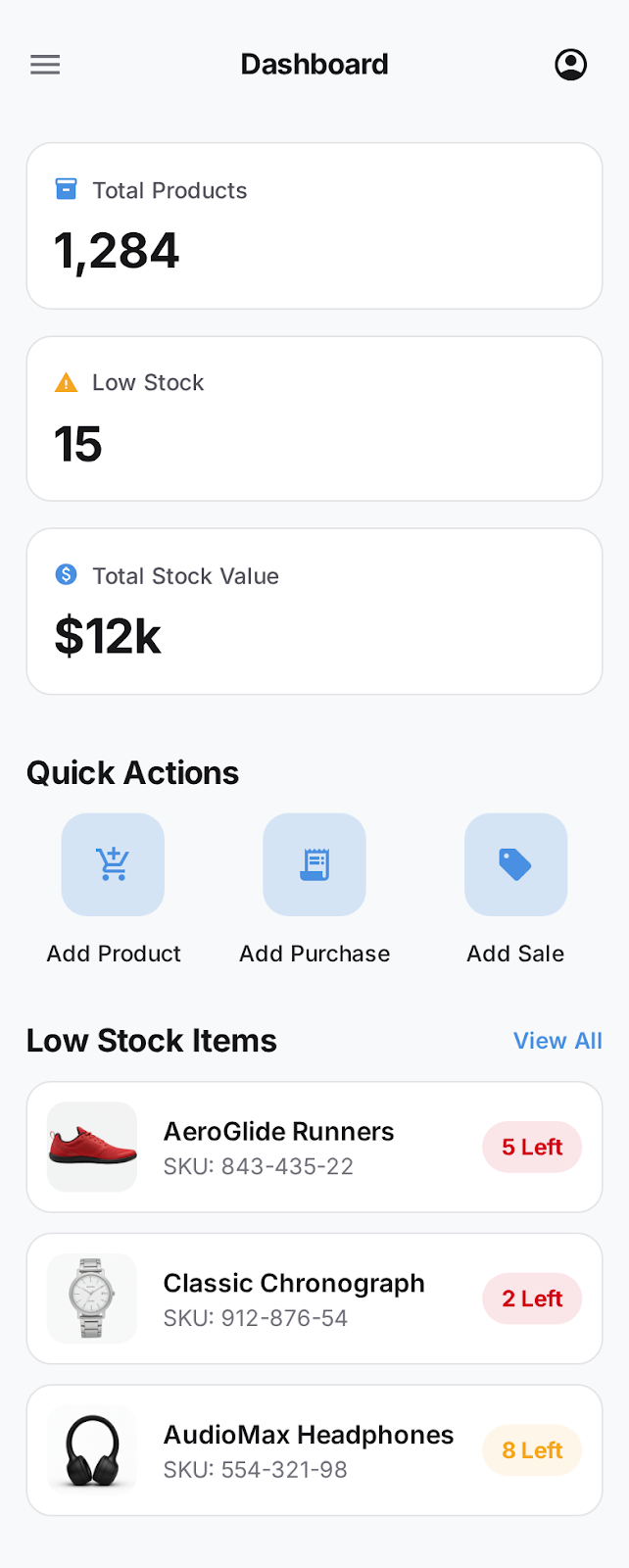Viewport: 629px width, 1568px height.
Task: Select the Add Product cart icon
Action: 113,864
